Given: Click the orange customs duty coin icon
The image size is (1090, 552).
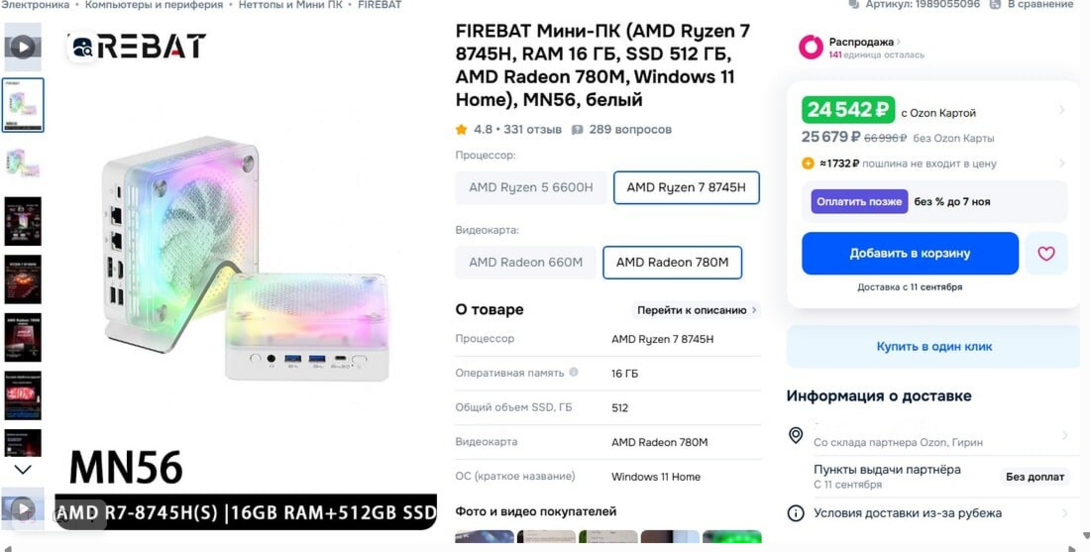Looking at the screenshot, I should pyautogui.click(x=808, y=163).
